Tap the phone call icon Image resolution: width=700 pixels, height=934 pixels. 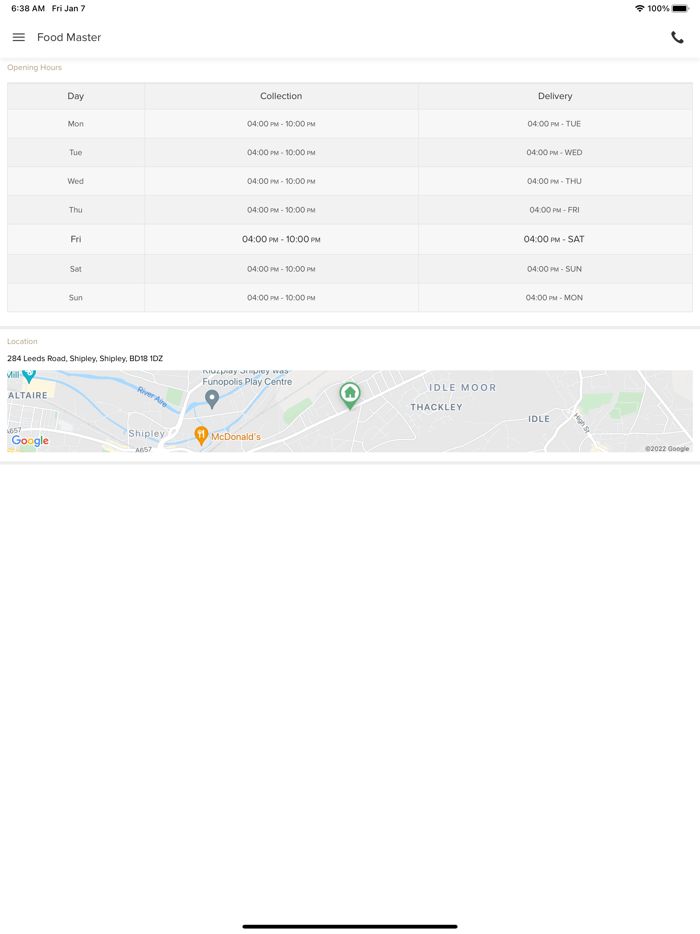[x=677, y=38]
